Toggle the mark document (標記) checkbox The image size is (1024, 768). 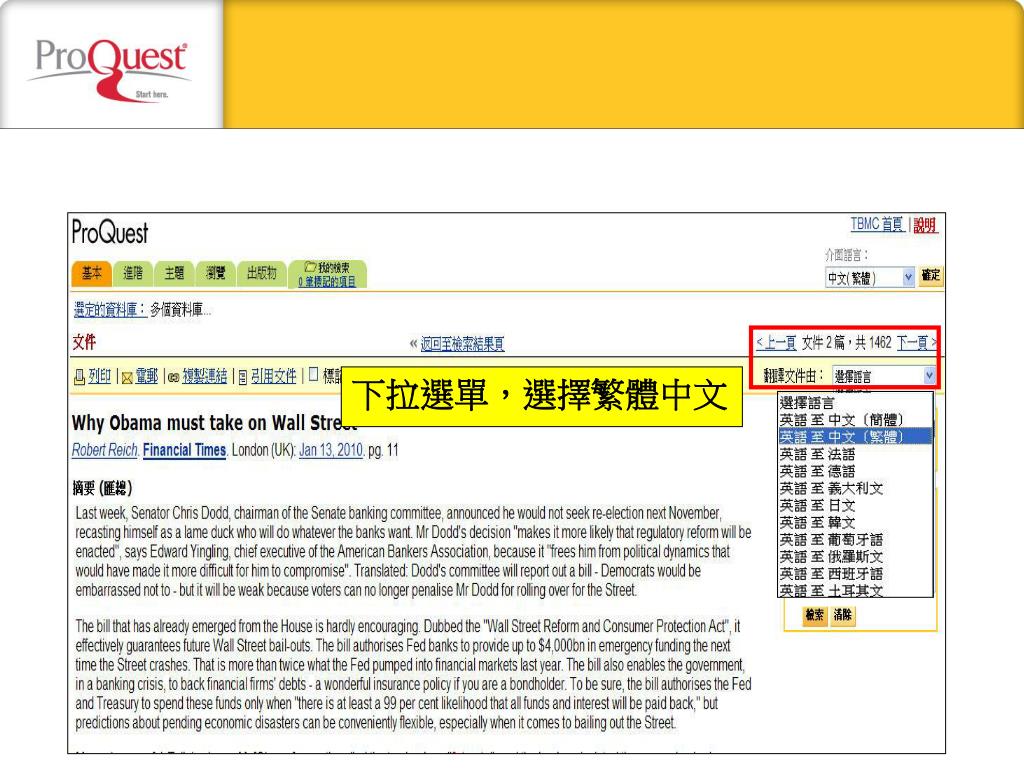click(313, 374)
